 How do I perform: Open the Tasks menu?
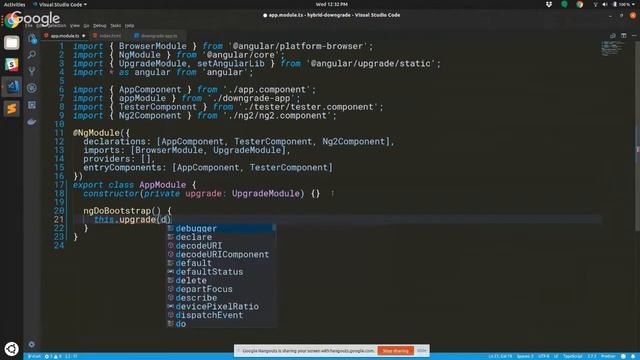(x=116, y=26)
